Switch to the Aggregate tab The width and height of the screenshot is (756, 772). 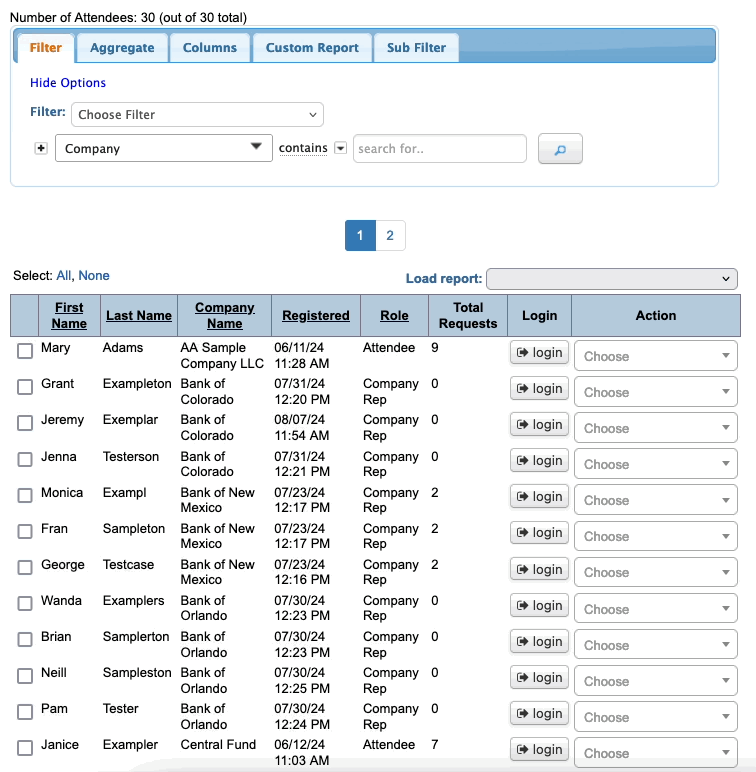(x=122, y=47)
